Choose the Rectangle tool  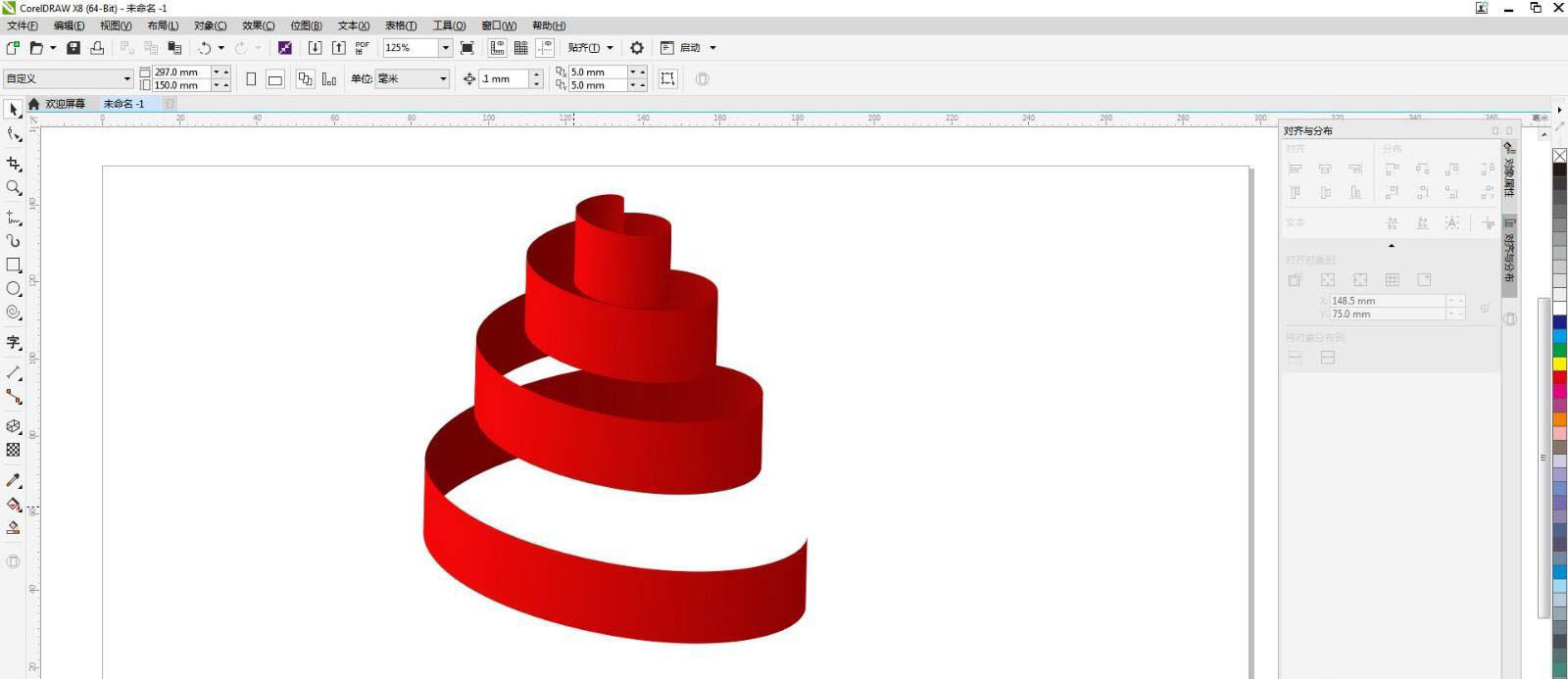pyautogui.click(x=14, y=265)
